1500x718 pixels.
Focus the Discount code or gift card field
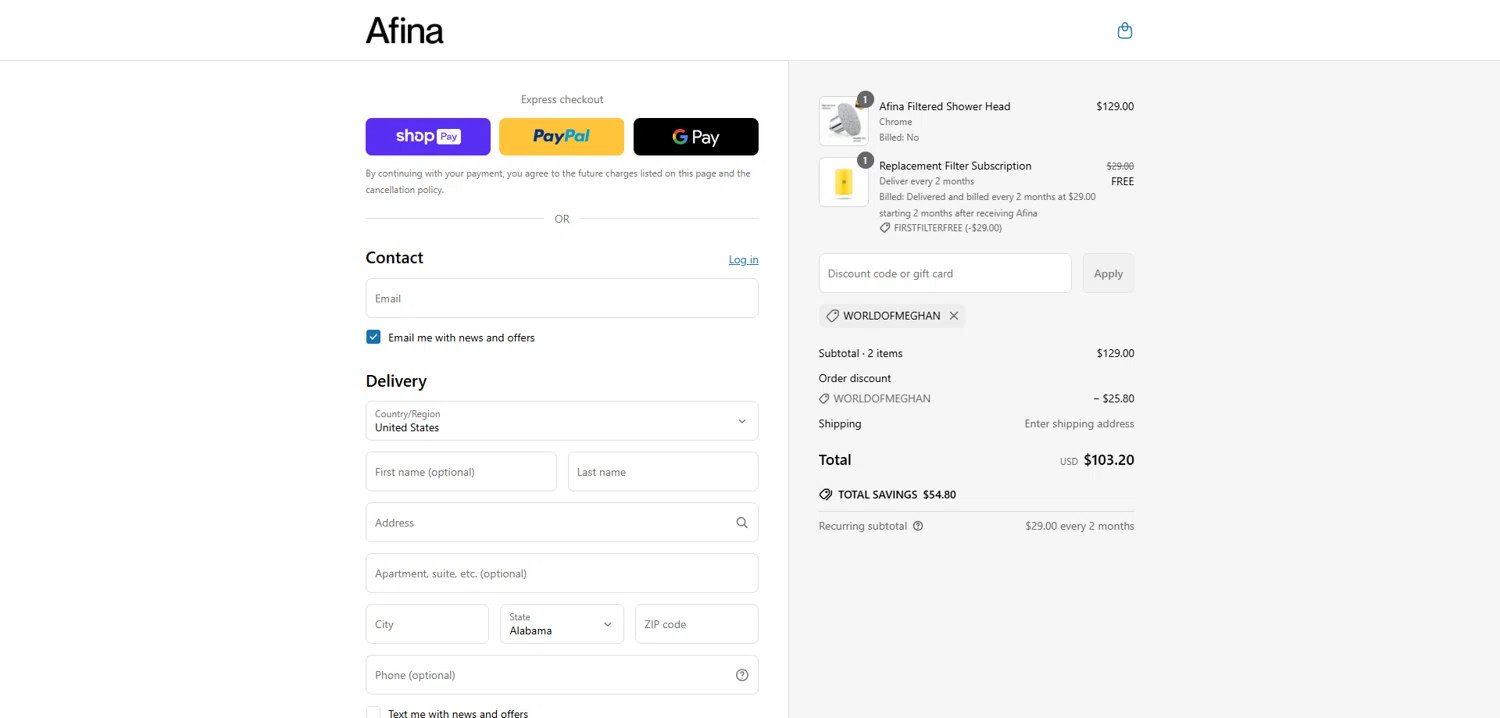click(945, 273)
